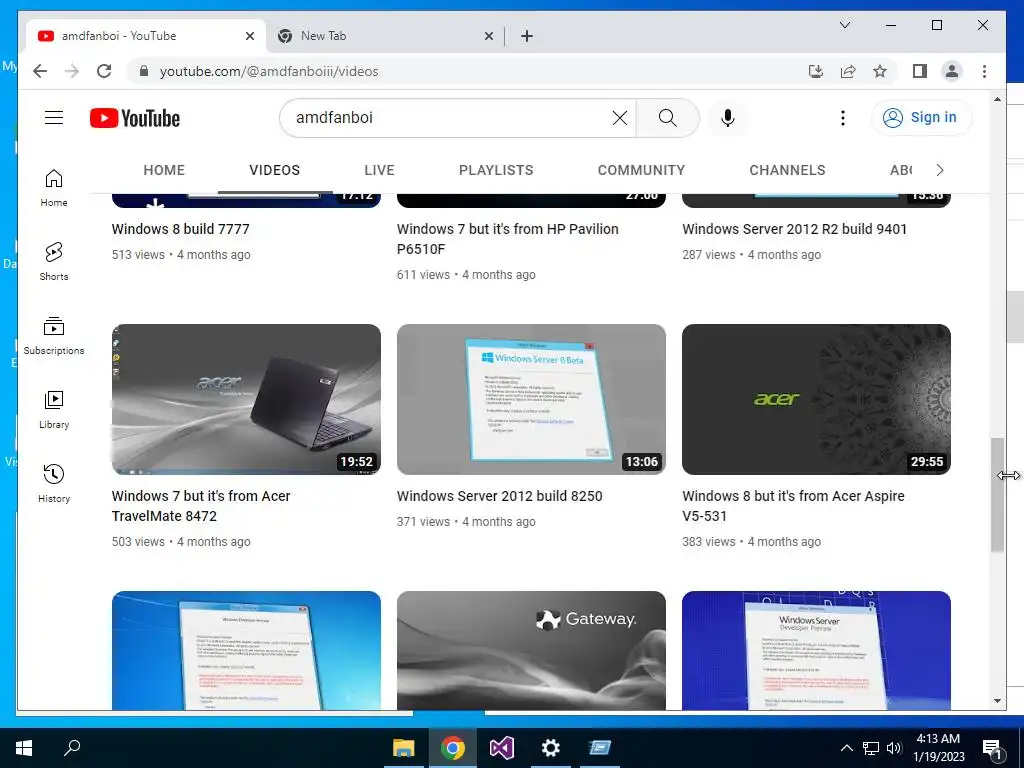Click the scrollbar up arrow
Image resolution: width=1024 pixels, height=768 pixels.
(997, 99)
